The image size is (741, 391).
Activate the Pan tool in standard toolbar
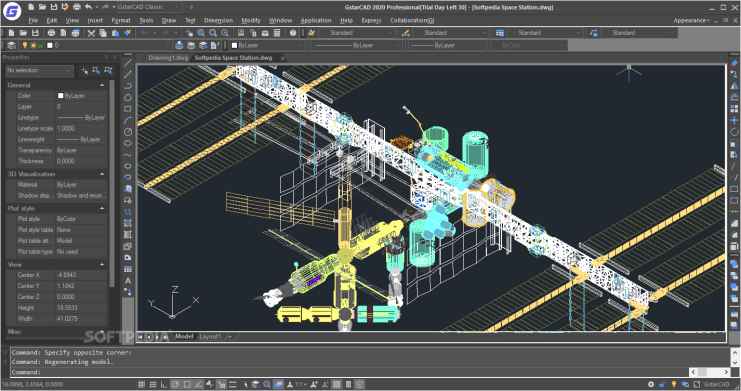coord(189,33)
